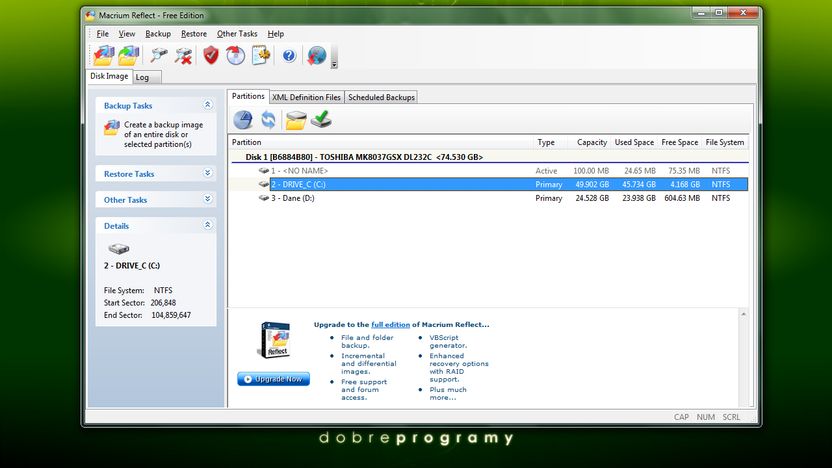Viewport: 832px width, 468px height.
Task: Click the globe with red arrow icon
Action: point(316,55)
